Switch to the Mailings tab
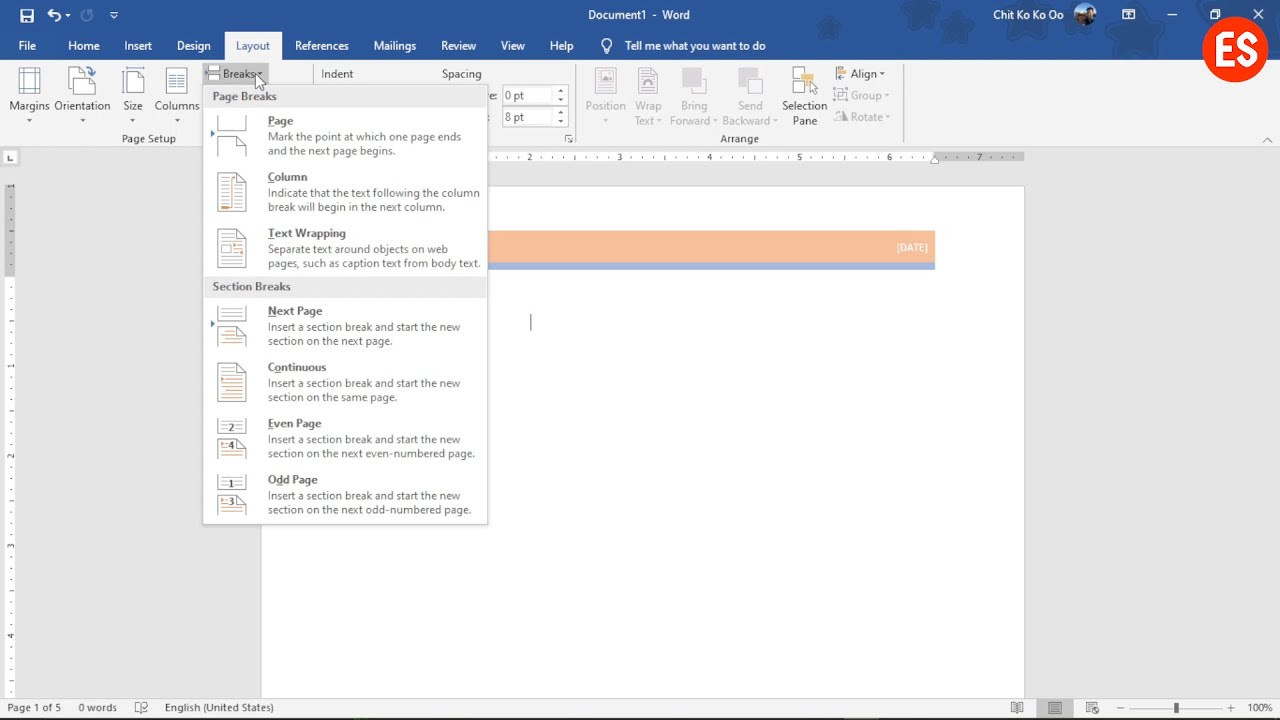The width and height of the screenshot is (1280, 720). click(x=395, y=46)
